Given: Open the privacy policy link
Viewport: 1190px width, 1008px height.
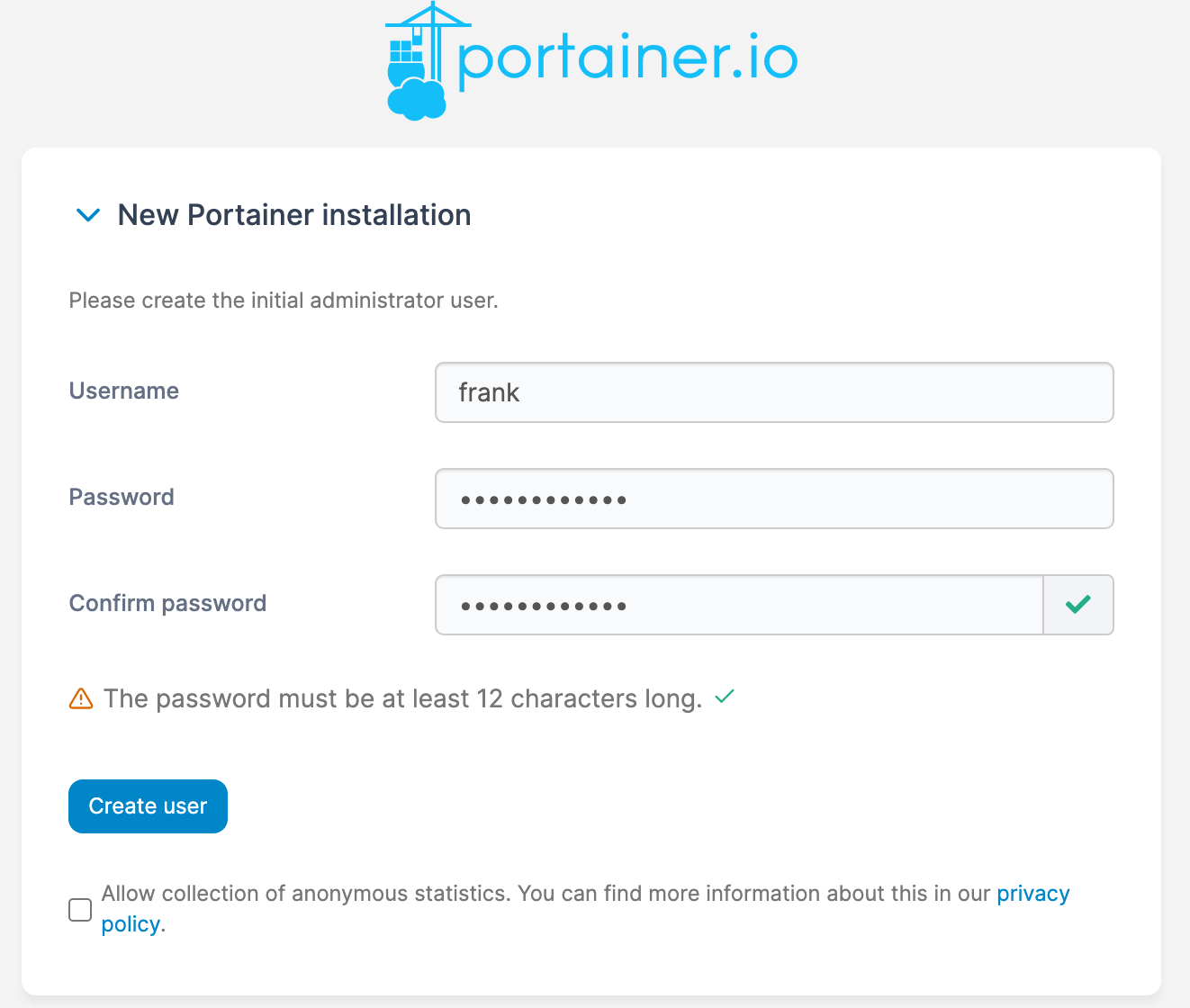Looking at the screenshot, I should (x=1032, y=894).
